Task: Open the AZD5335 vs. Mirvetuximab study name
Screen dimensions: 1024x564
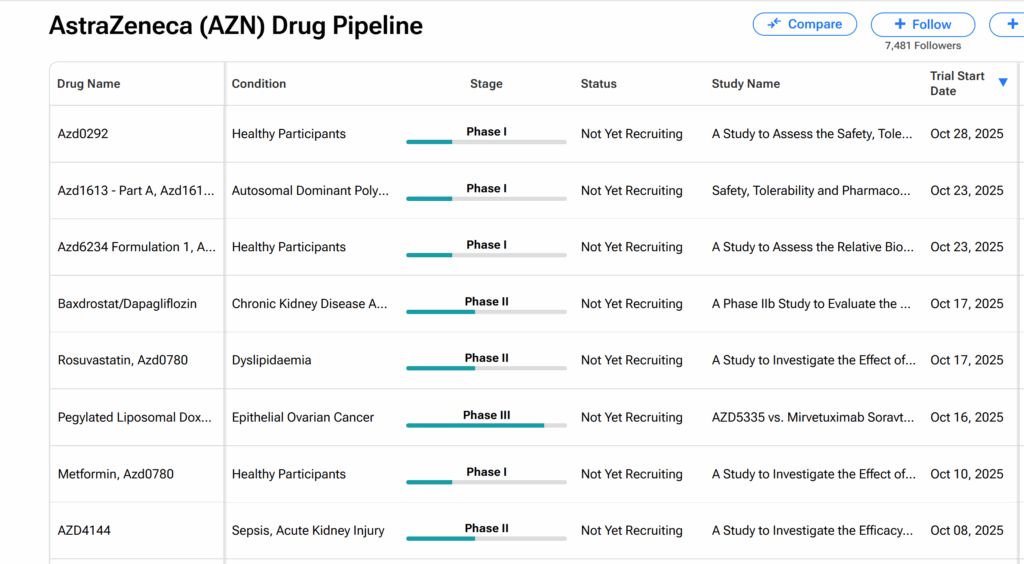Action: coord(812,418)
